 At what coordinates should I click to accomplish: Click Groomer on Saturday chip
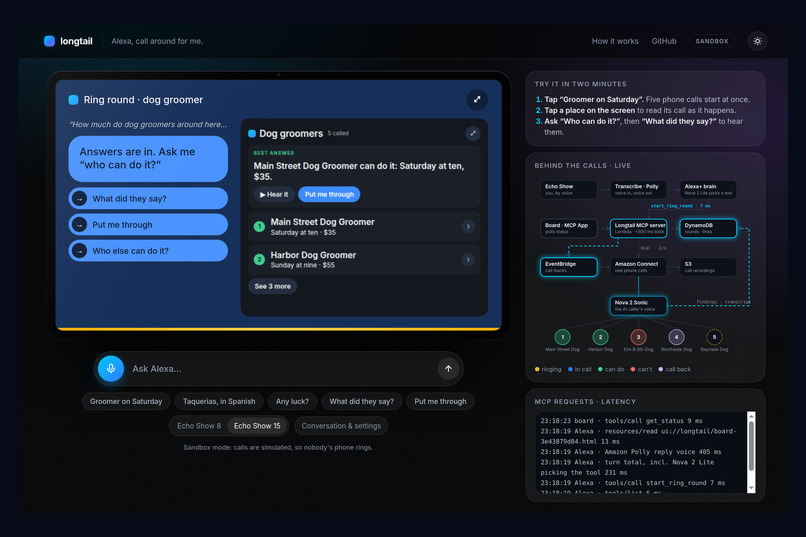126,401
